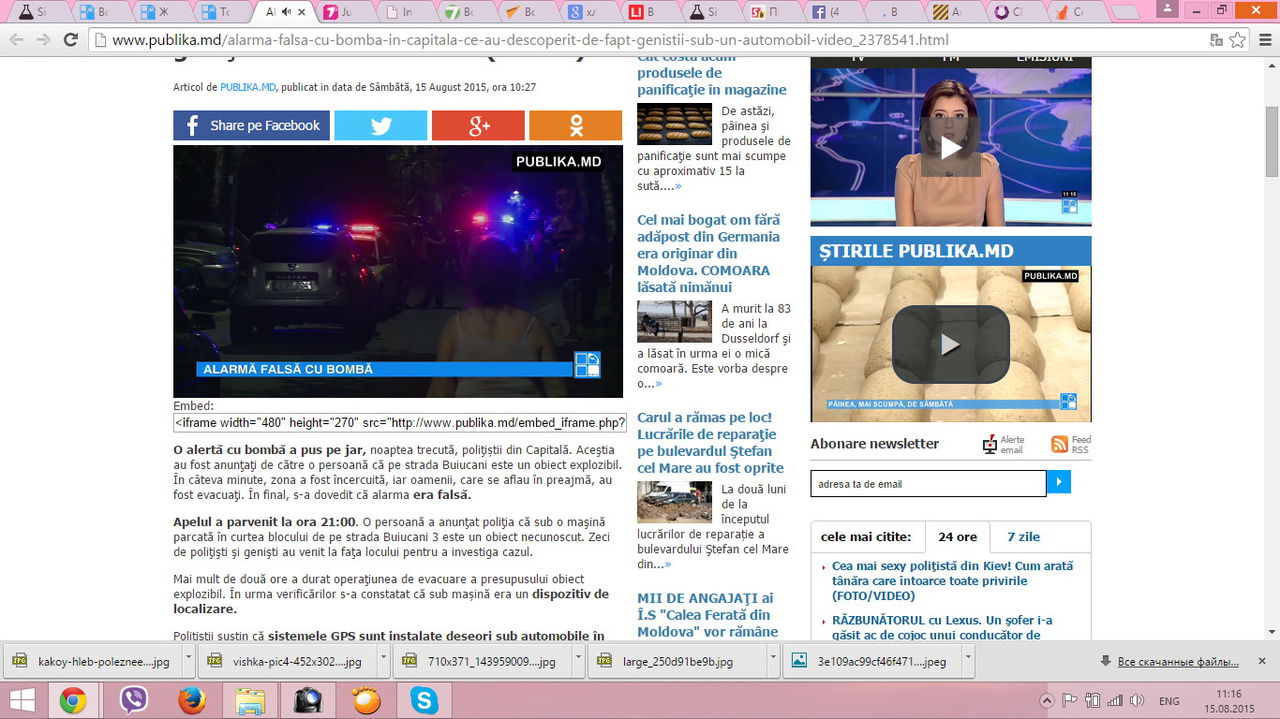Click the road repair article thumbnail
Viewport: 1280px width, 719px height.
click(674, 502)
